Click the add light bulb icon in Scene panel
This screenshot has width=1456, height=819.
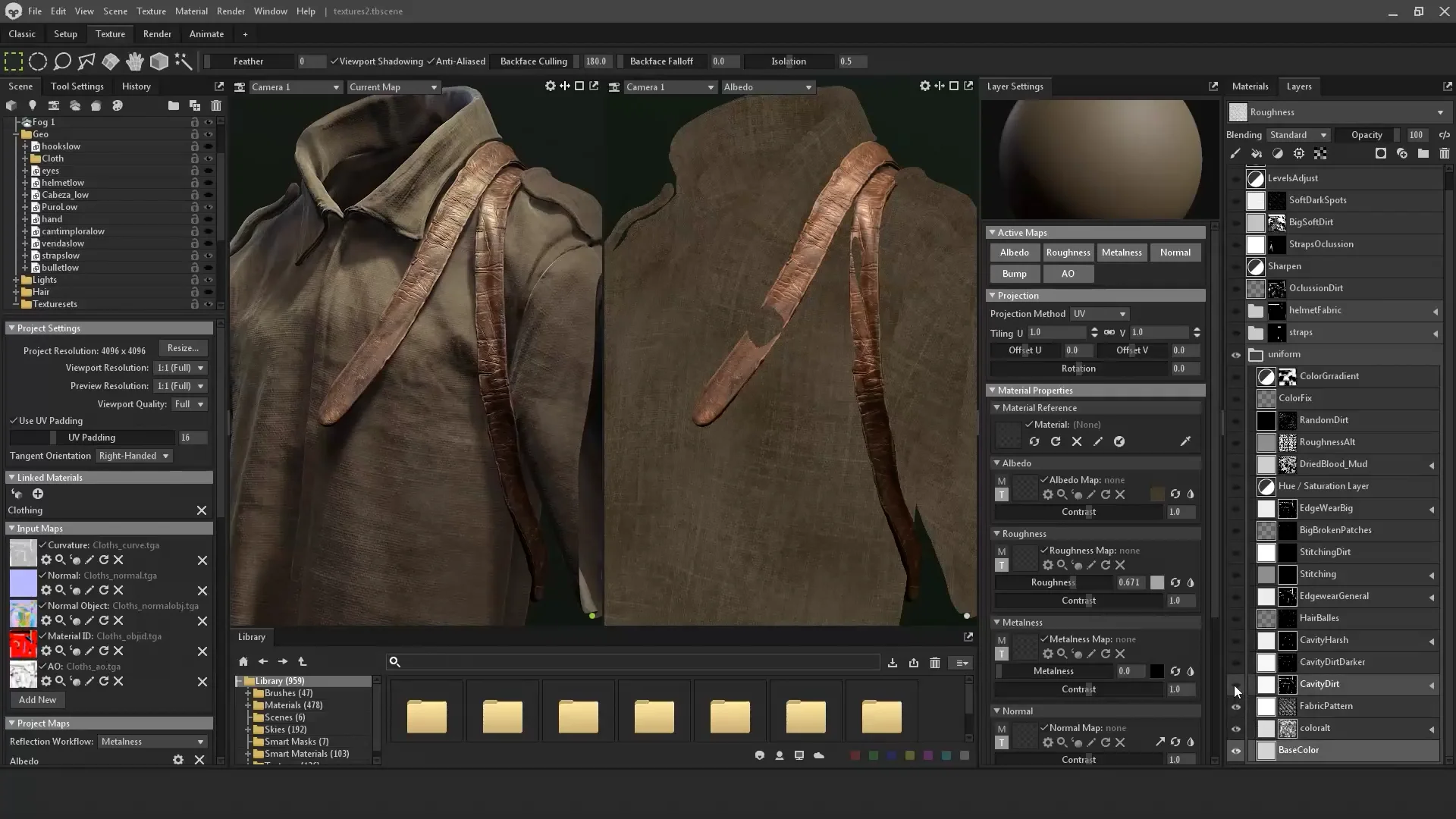[32, 105]
